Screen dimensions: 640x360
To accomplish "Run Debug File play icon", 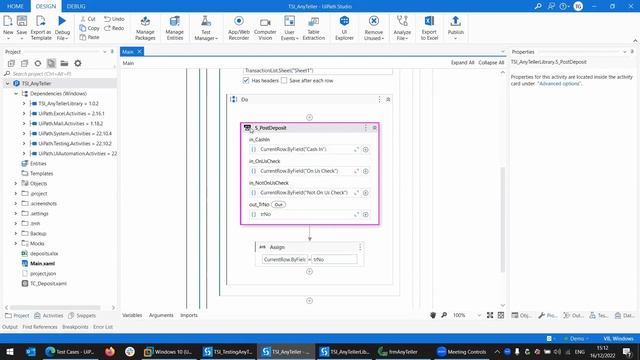I will point(62,21).
